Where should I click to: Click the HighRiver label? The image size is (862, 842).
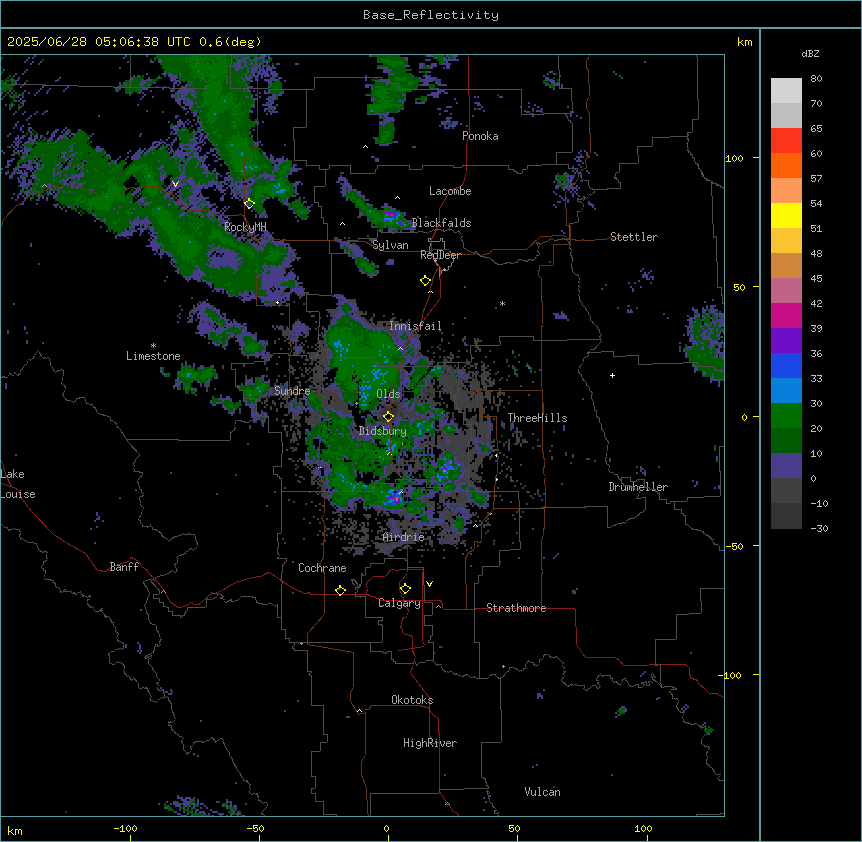coord(430,743)
